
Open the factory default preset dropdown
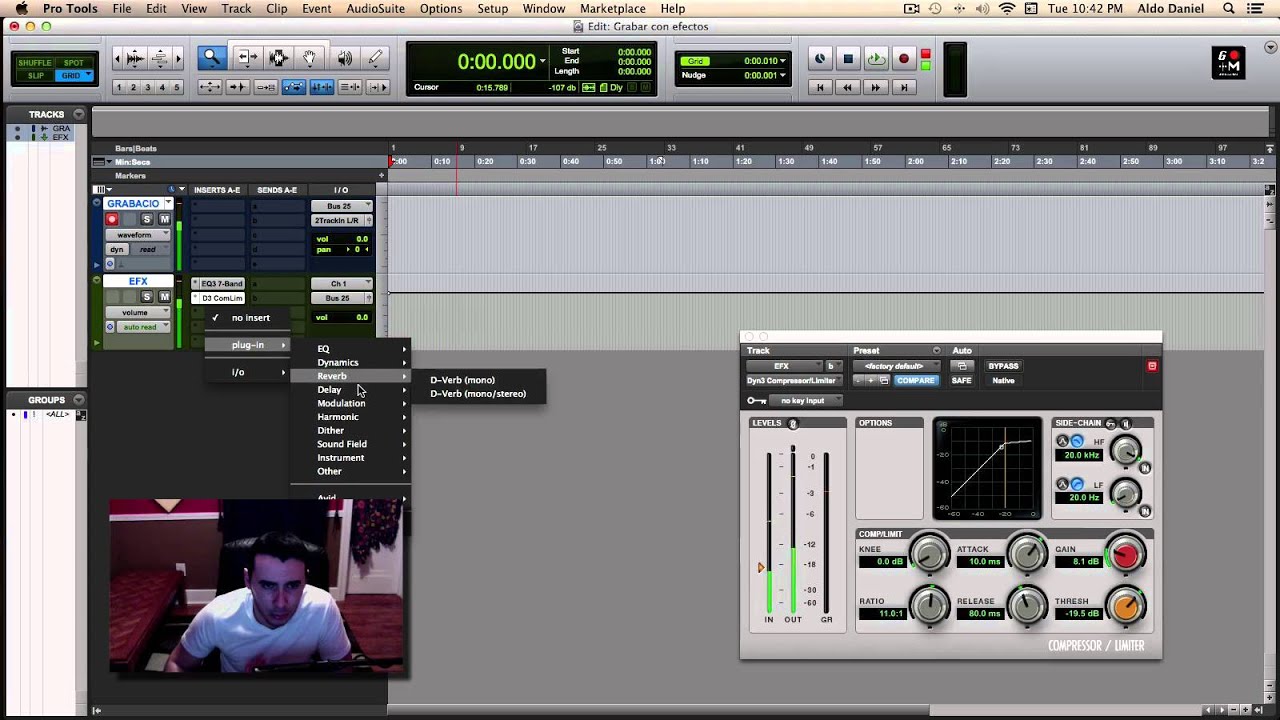point(896,366)
